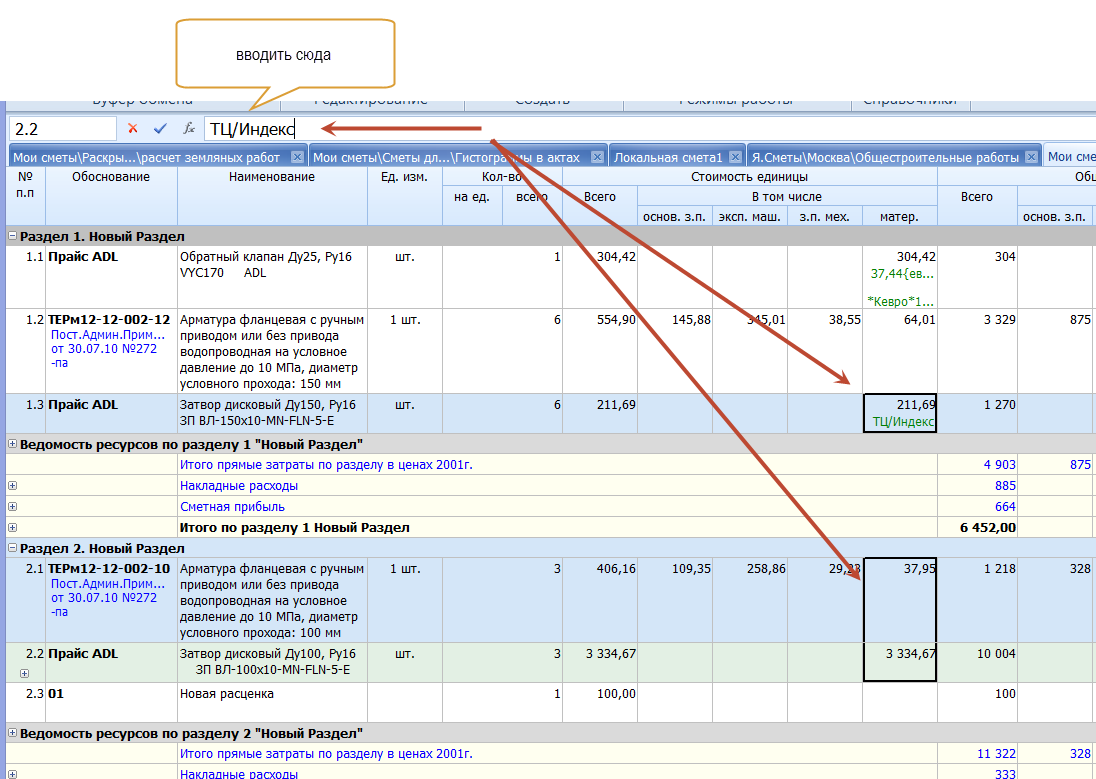Screen dimensions: 1096x779
Task: Click the 'Ед. изм.' column header
Action: coord(404,196)
